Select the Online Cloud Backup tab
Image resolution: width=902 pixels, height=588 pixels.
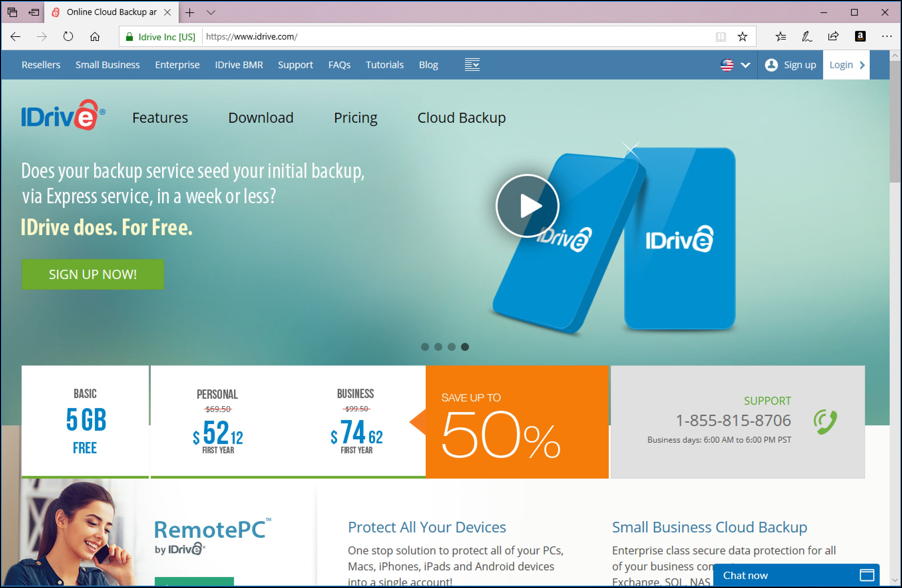point(112,12)
